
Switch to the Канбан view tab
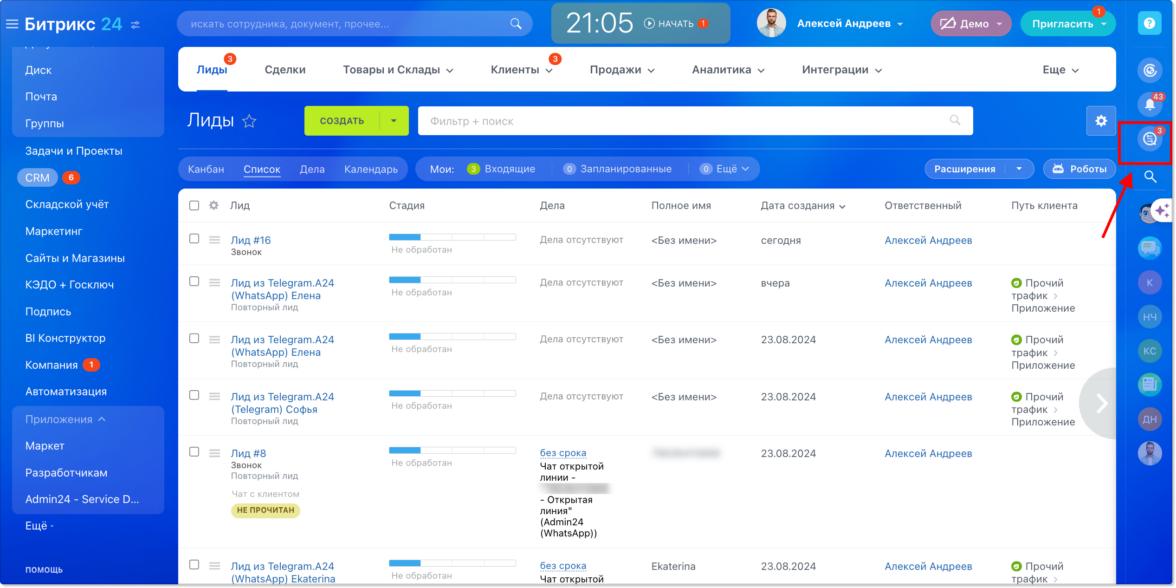(x=206, y=169)
